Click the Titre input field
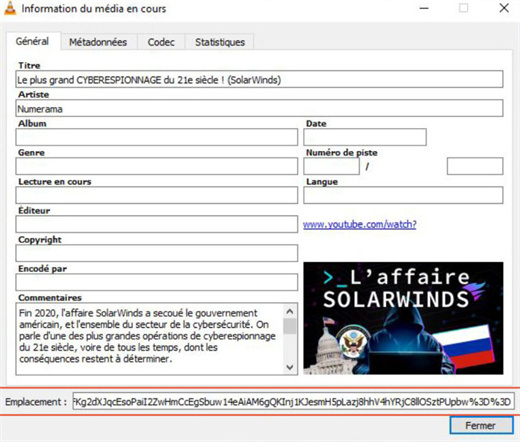Screen dimensions: 520x442 click(x=259, y=79)
